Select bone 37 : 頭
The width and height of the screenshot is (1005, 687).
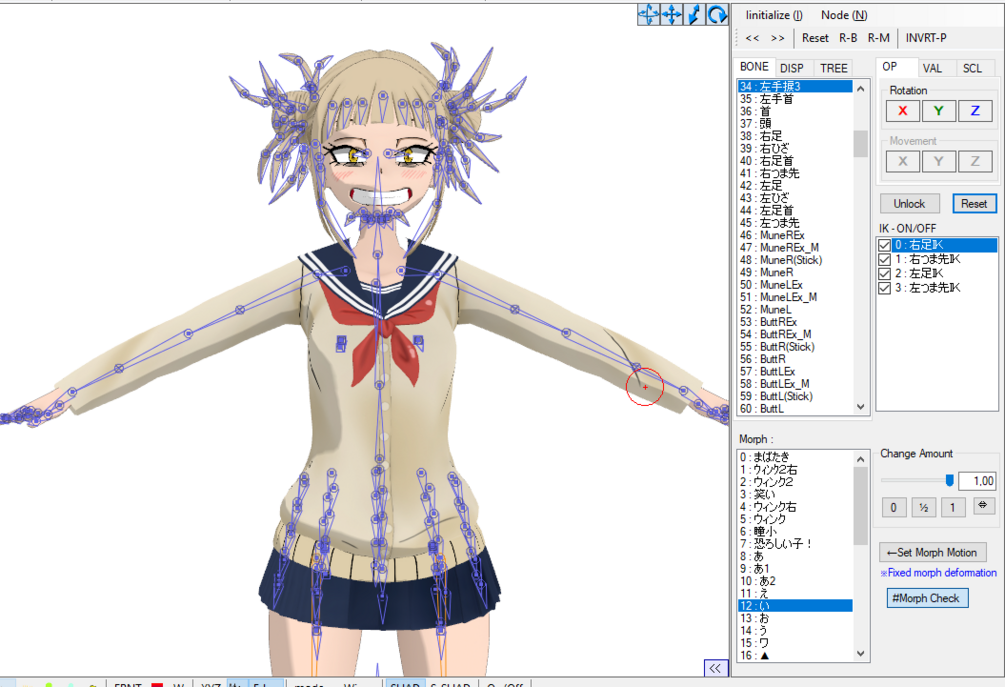(x=795, y=124)
